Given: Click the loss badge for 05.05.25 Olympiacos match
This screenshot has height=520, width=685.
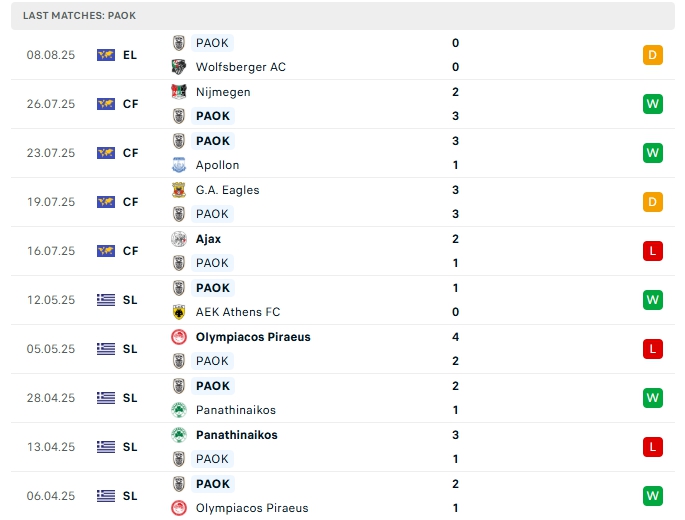Looking at the screenshot, I should tap(652, 349).
